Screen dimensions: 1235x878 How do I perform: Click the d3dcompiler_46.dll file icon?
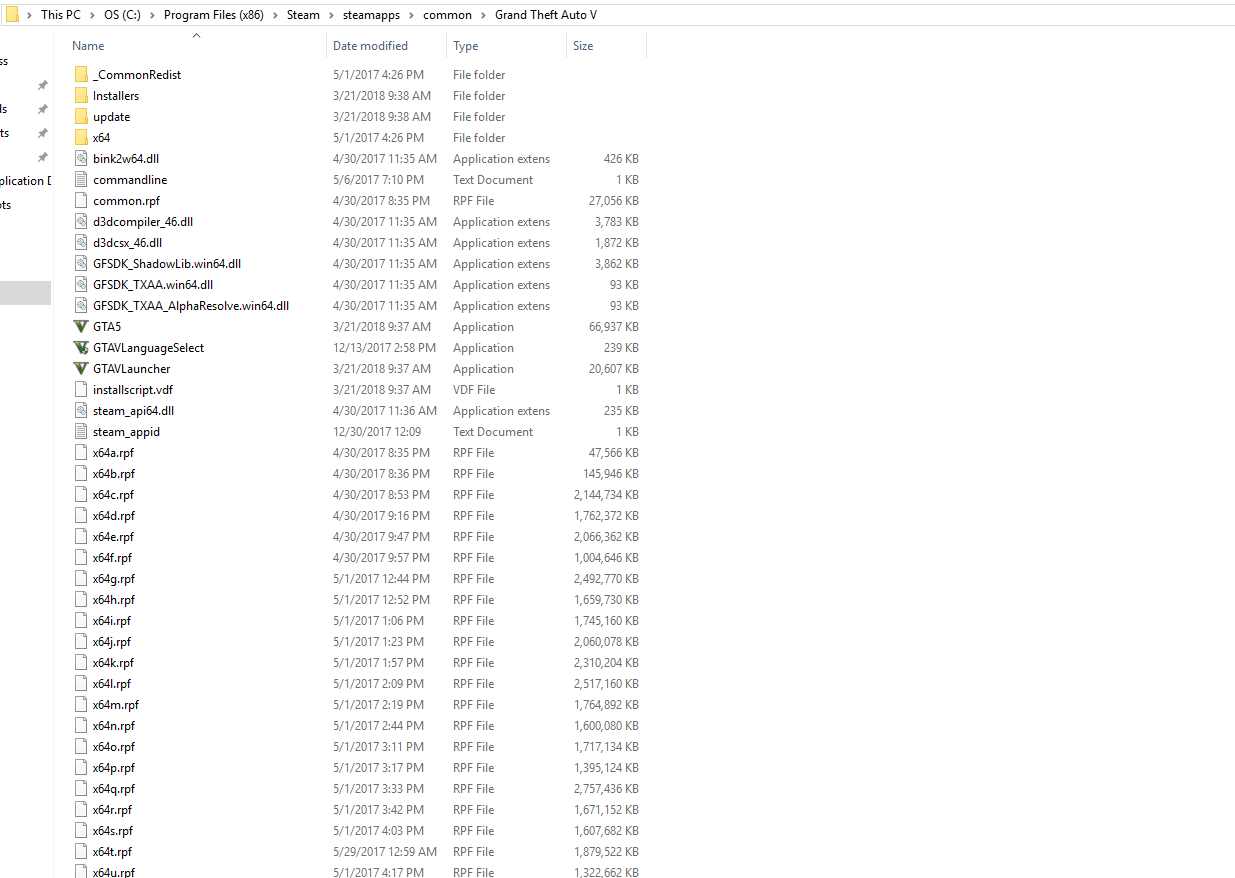[81, 222]
